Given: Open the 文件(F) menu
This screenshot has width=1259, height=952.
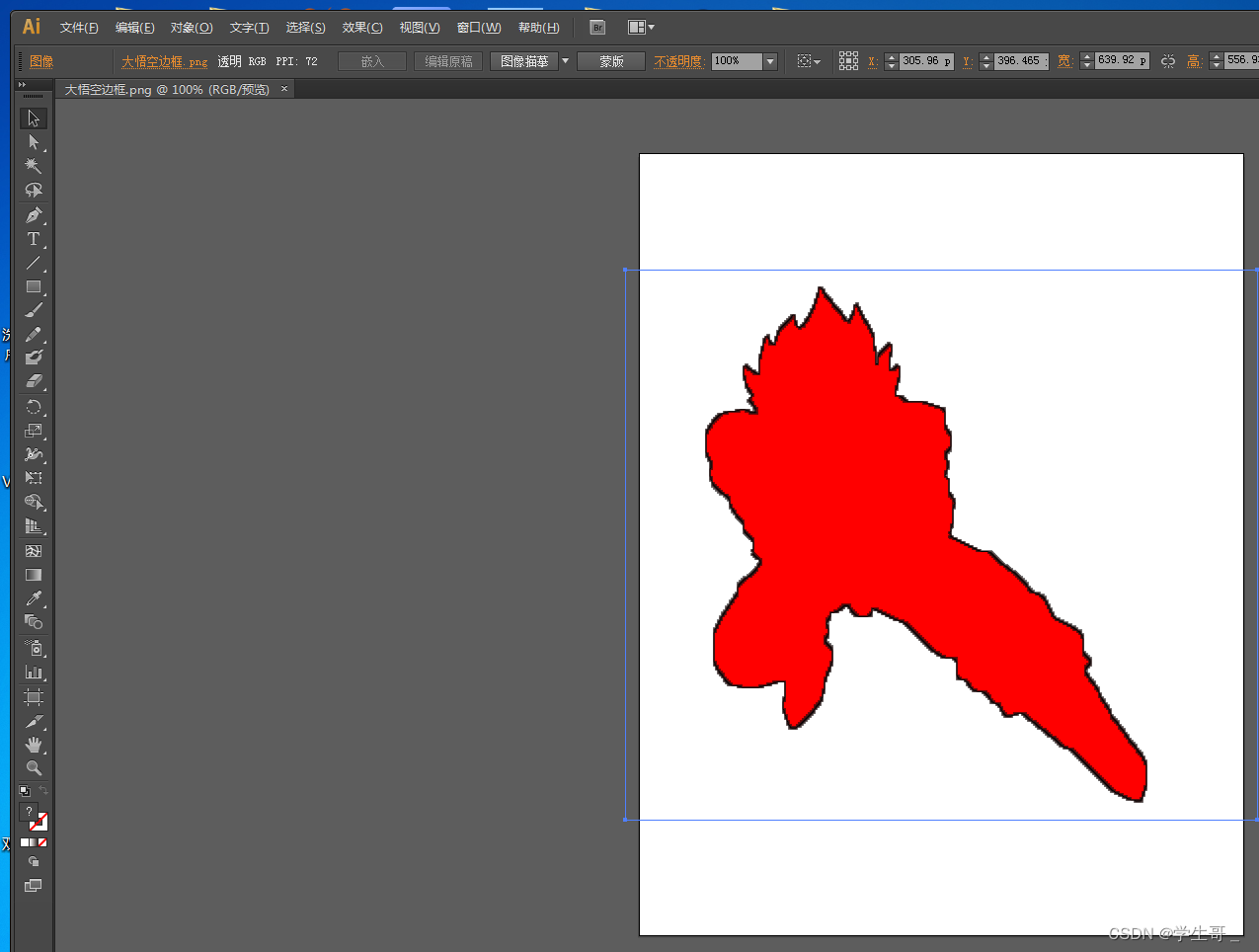Looking at the screenshot, I should (x=79, y=28).
